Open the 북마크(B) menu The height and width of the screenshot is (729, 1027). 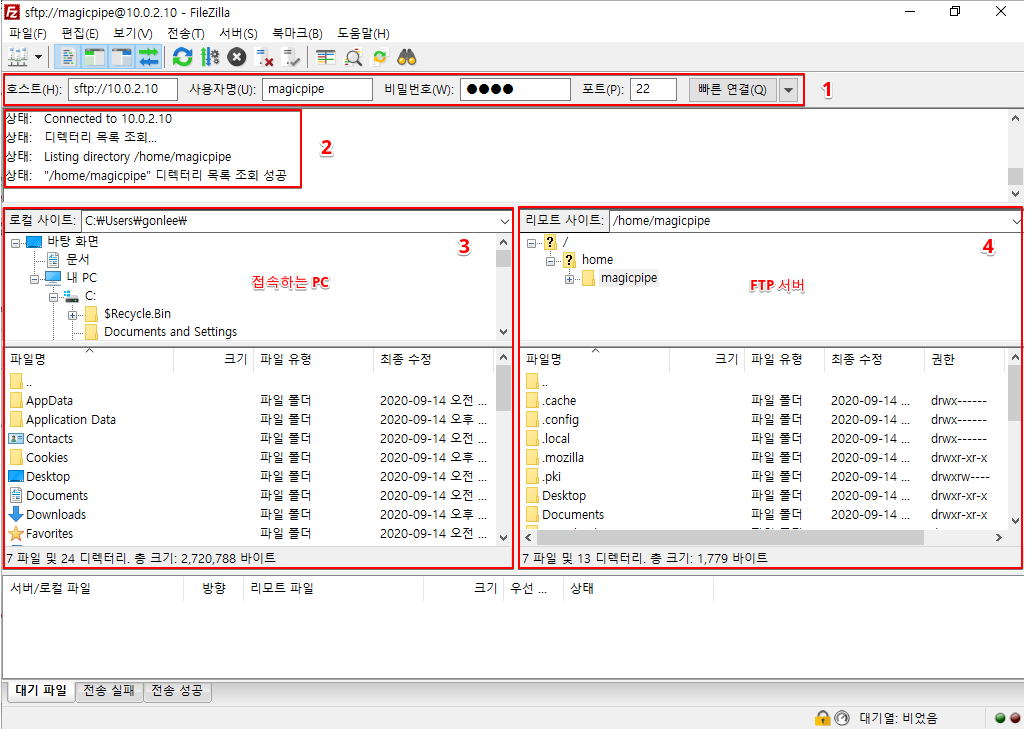coord(297,33)
